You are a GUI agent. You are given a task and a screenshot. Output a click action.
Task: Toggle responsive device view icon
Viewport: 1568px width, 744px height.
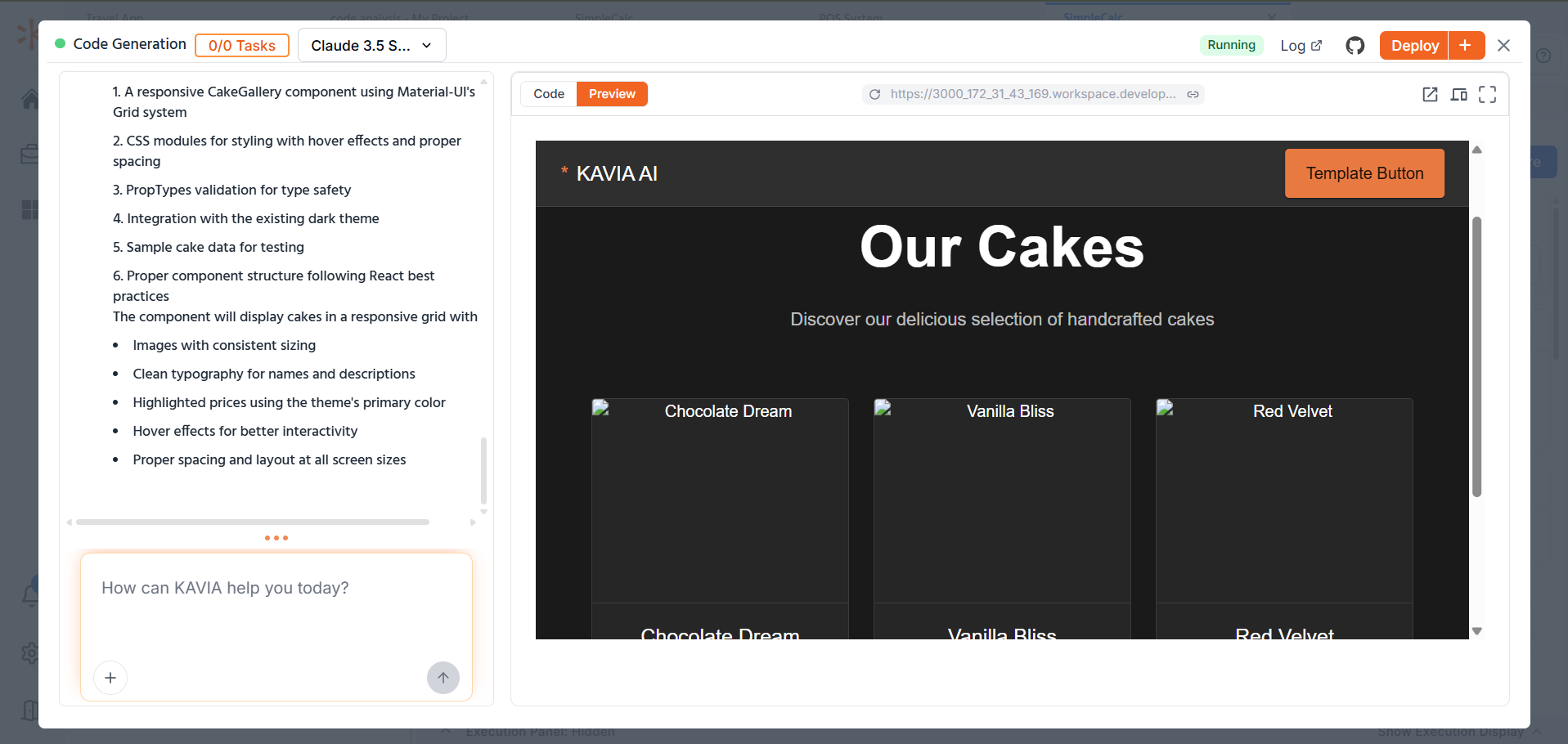click(1458, 95)
